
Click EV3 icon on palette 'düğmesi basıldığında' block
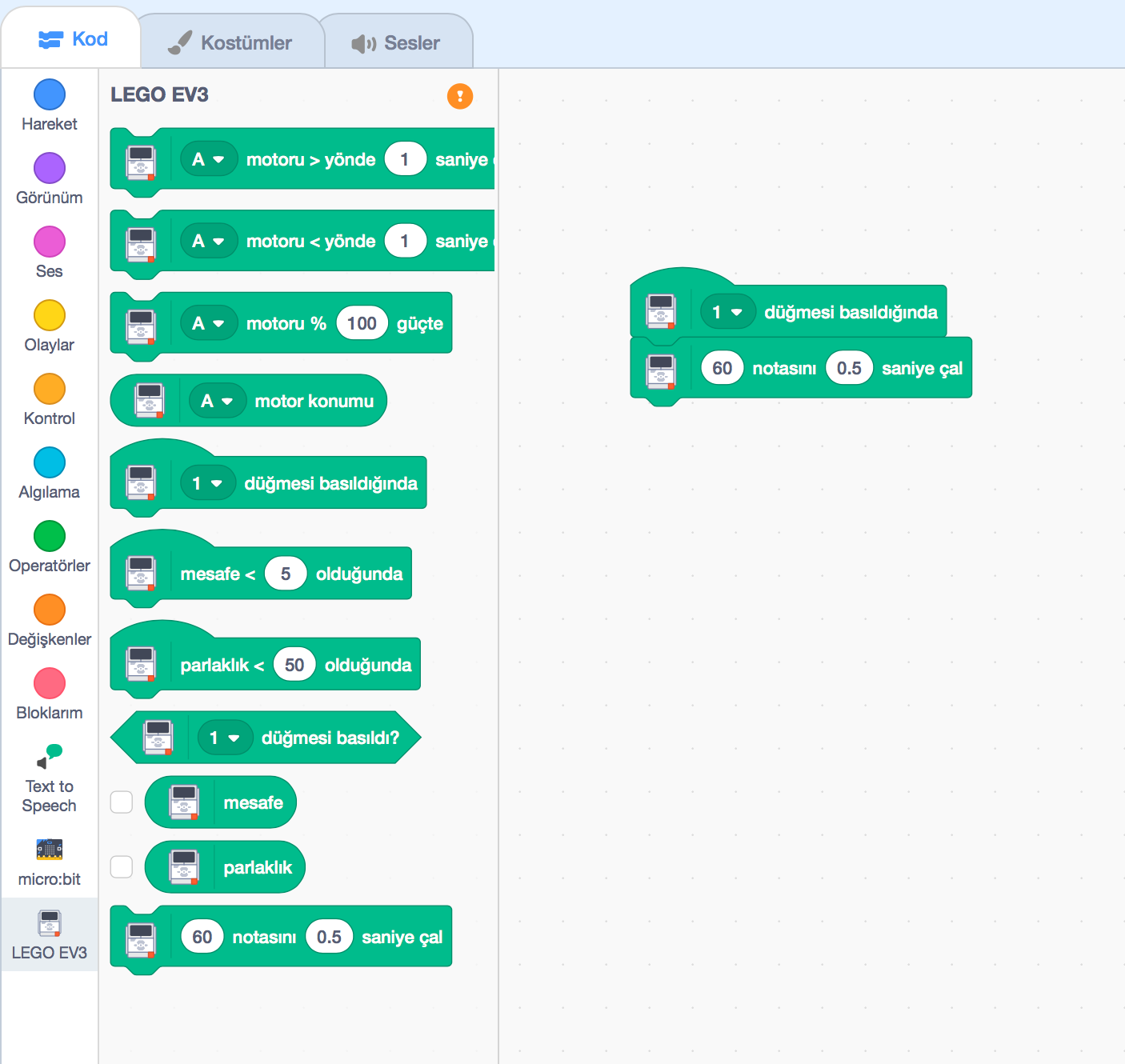141,482
